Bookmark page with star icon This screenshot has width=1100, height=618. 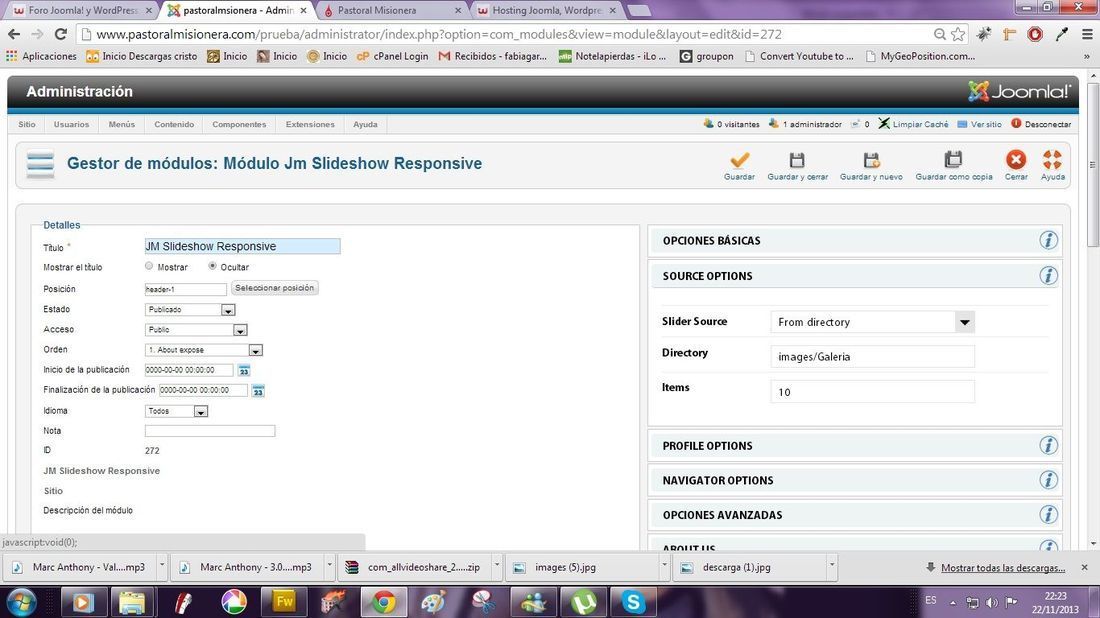tap(958, 34)
